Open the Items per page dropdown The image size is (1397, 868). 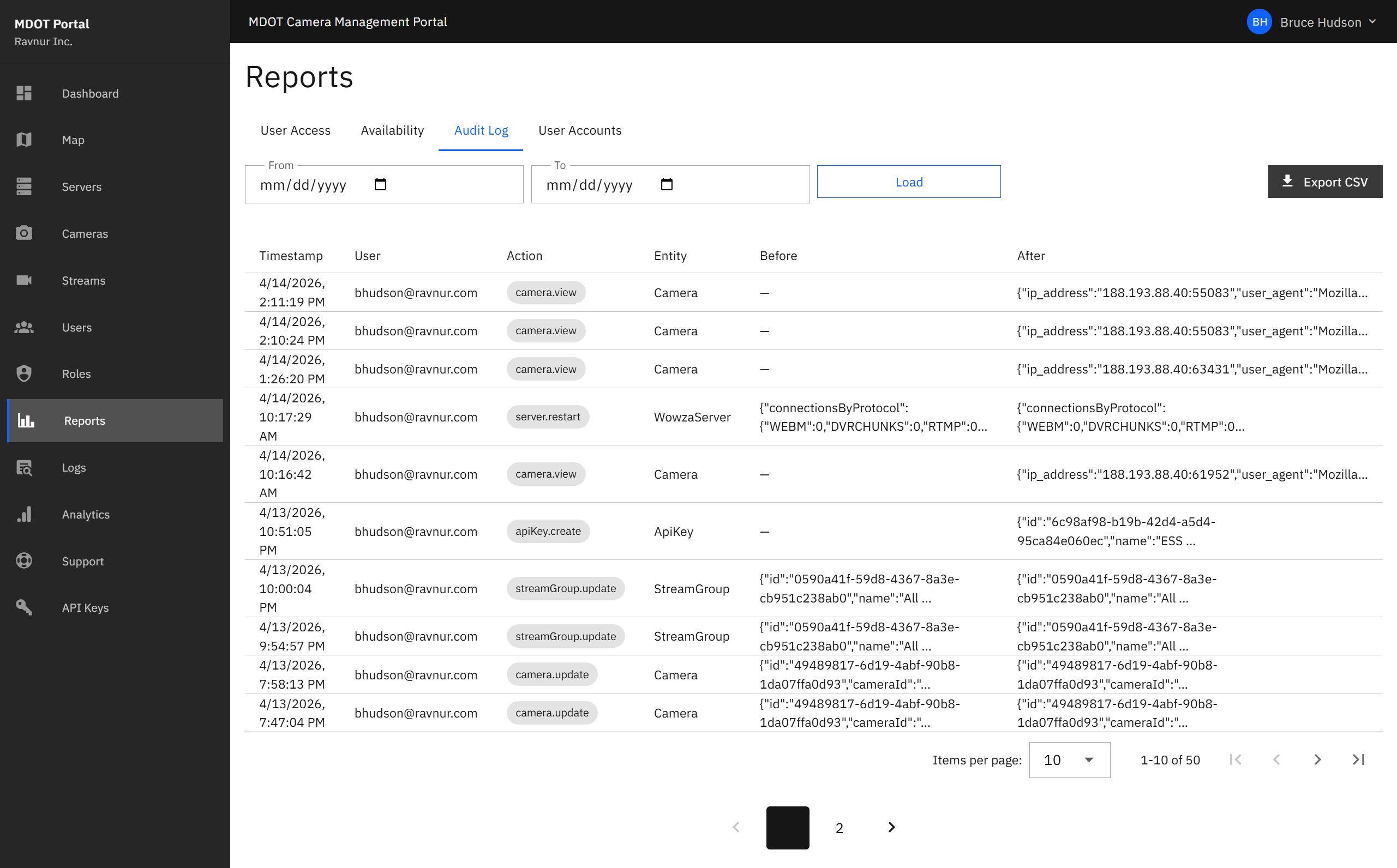click(1069, 759)
